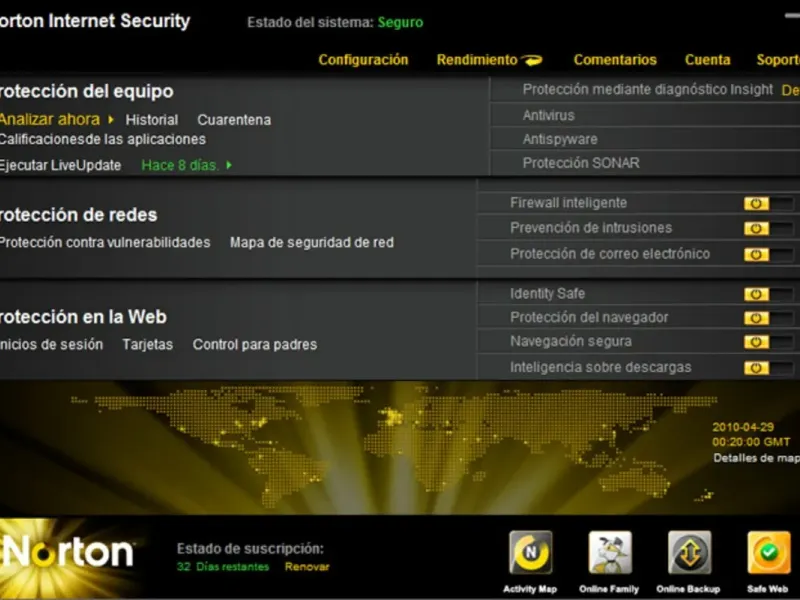Click the Hace 8 días link
The height and width of the screenshot is (600, 800).
(180, 165)
